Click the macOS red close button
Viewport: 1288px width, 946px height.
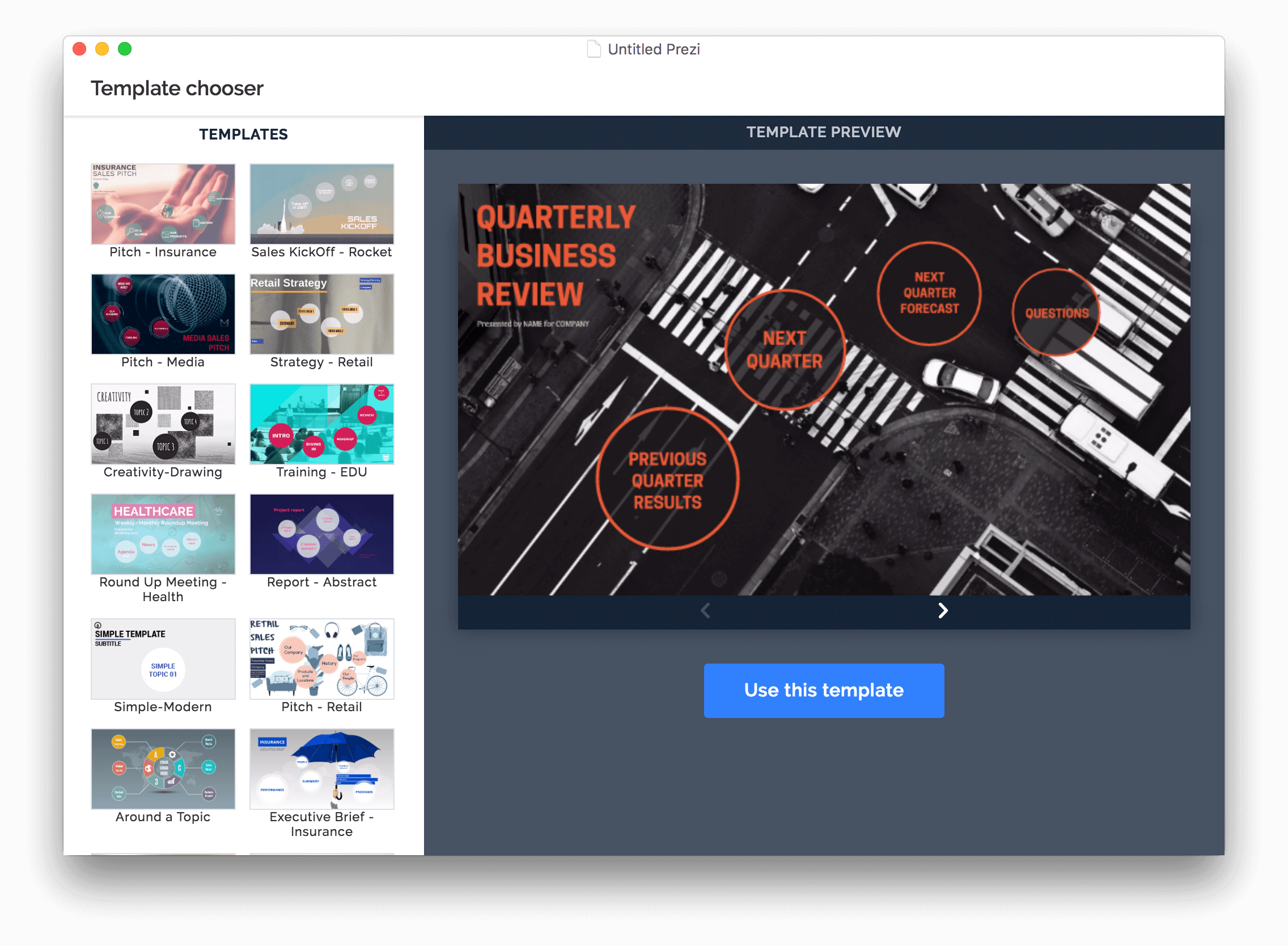tap(80, 48)
